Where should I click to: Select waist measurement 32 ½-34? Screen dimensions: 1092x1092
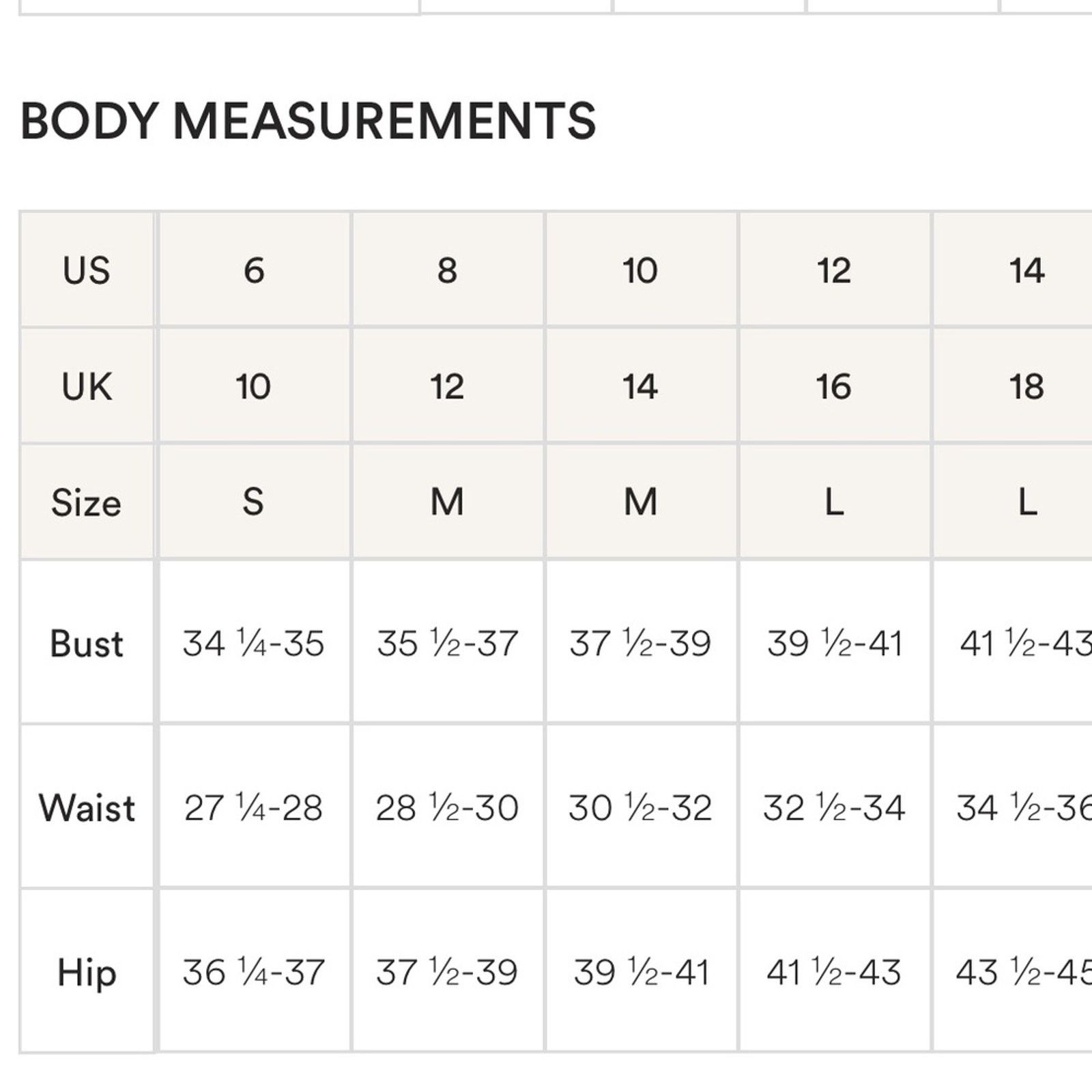pos(835,807)
